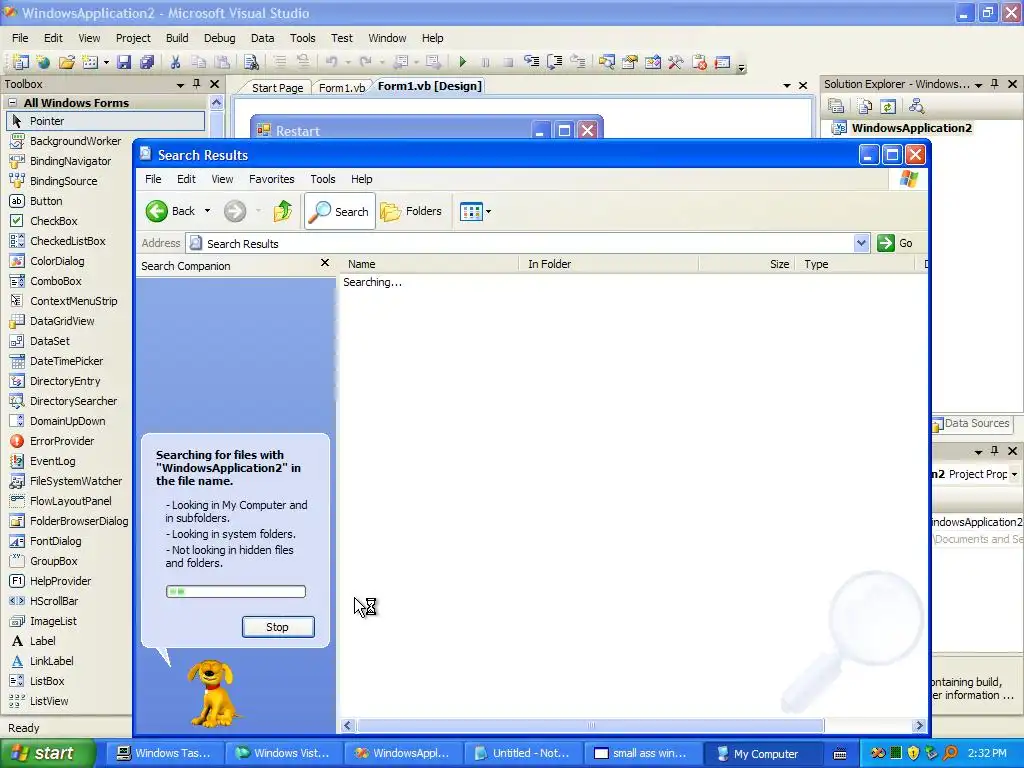This screenshot has width=1024, height=768.
Task: Open the Add New Item dropdown arrow
Action: (x=106, y=63)
